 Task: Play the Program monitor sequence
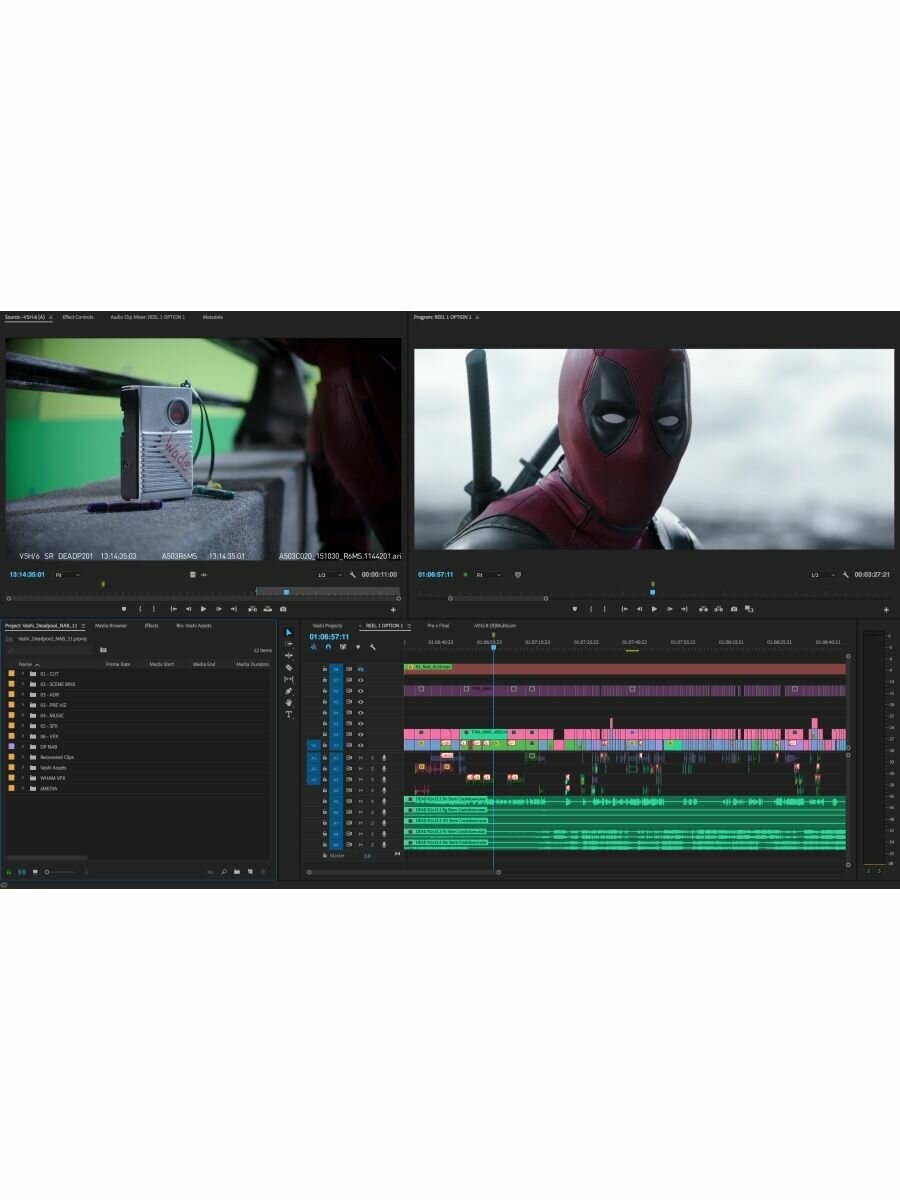tap(654, 609)
